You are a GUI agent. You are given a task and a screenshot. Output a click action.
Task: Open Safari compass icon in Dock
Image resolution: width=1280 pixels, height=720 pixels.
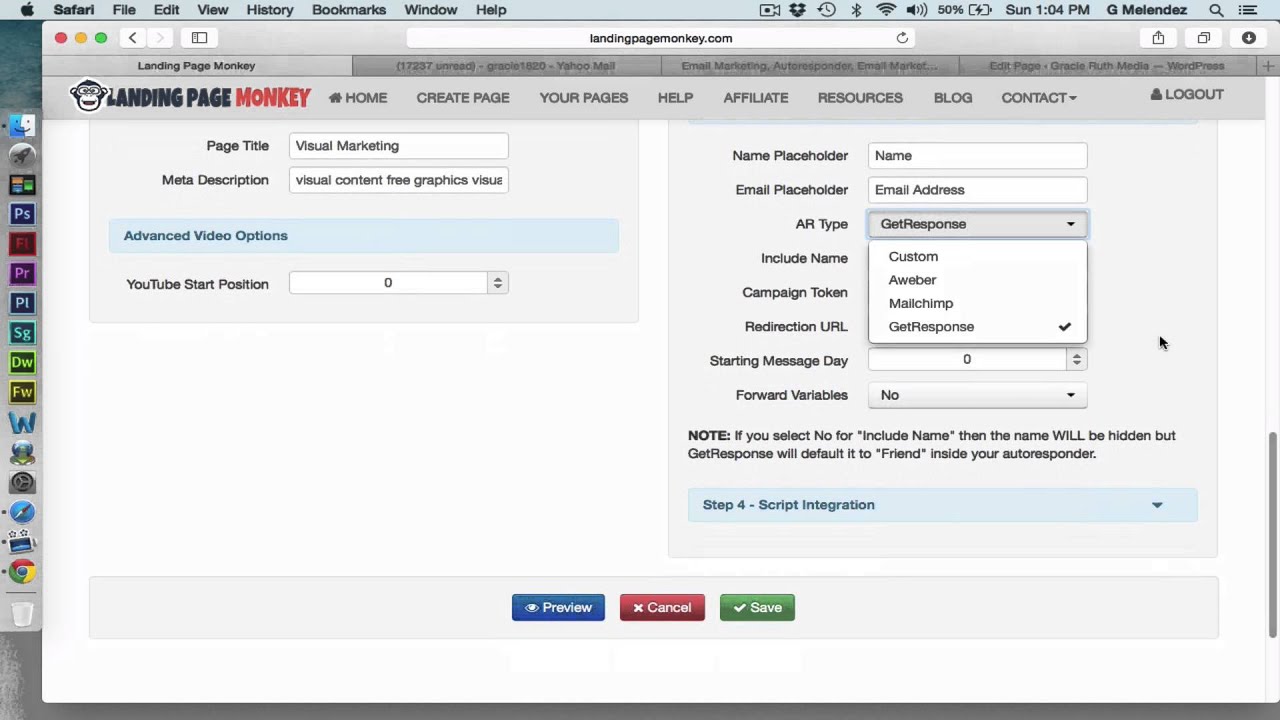point(22,512)
